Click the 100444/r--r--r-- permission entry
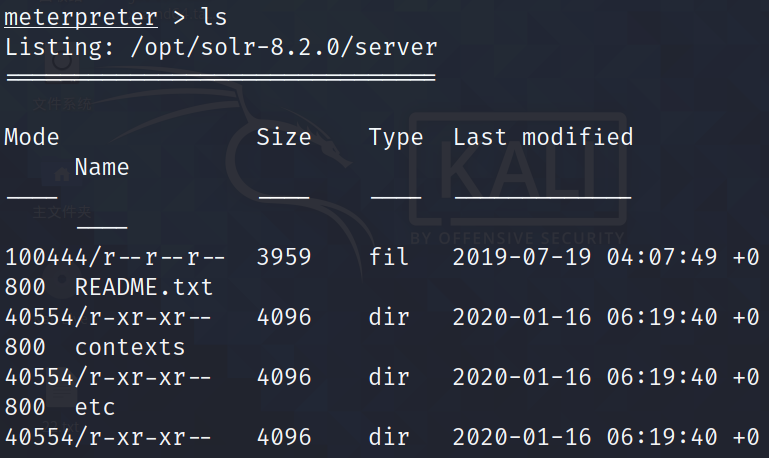The height and width of the screenshot is (458, 769). [115, 257]
